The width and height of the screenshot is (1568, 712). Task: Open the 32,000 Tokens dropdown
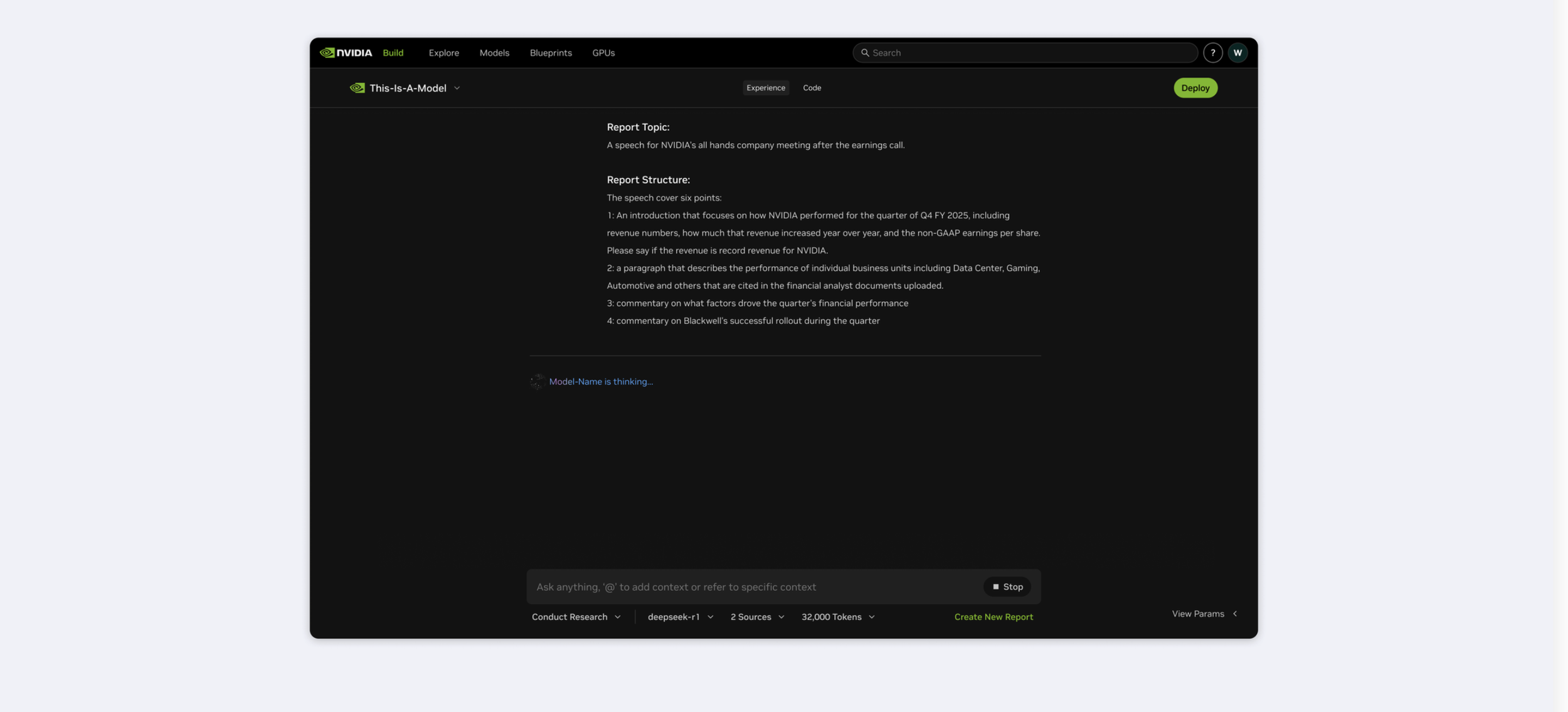[837, 617]
